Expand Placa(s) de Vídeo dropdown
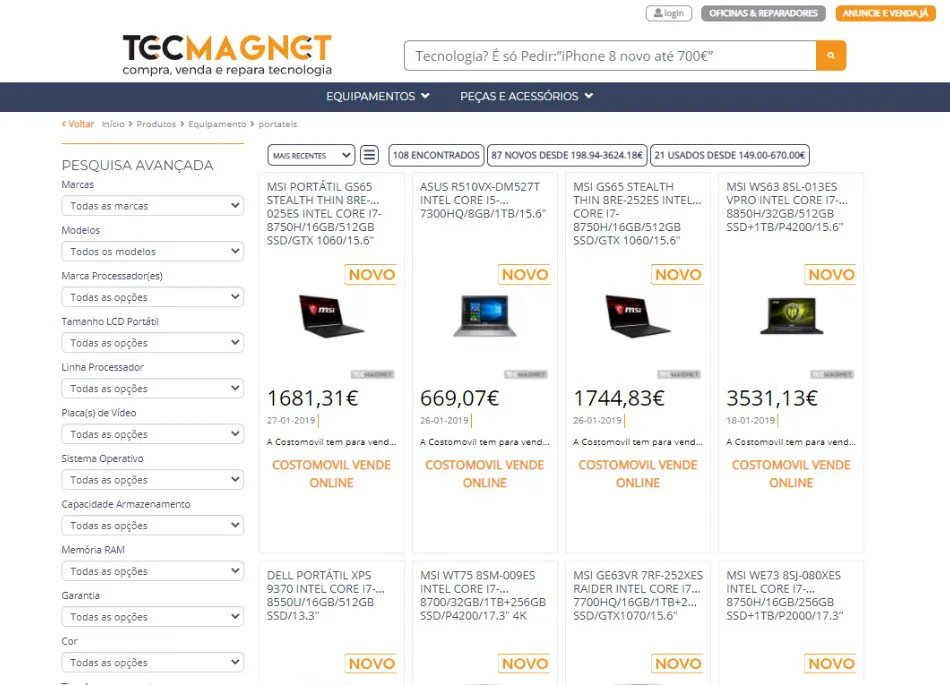Viewport: 950px width, 685px height. coord(153,434)
